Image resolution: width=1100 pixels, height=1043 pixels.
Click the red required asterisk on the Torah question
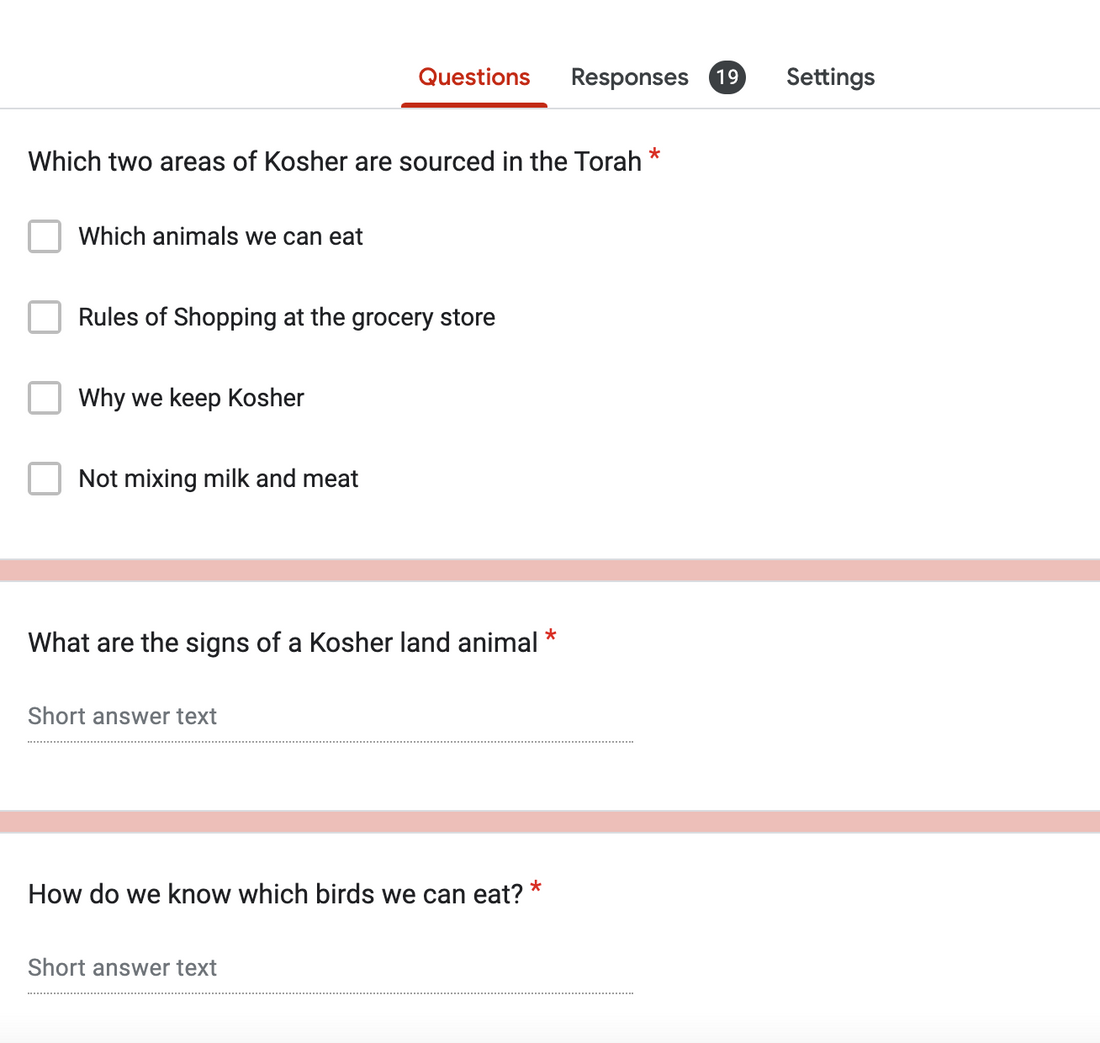654,156
